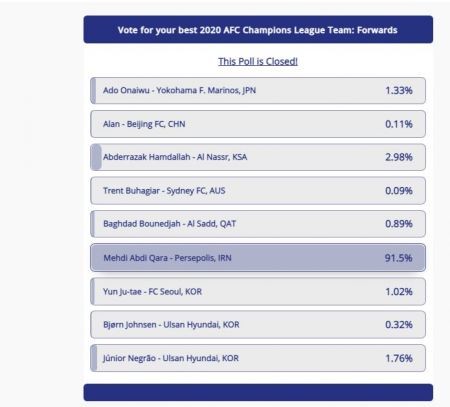Choose the Bjørn Johnsen - Ulsan Hyundai row

(x=258, y=325)
